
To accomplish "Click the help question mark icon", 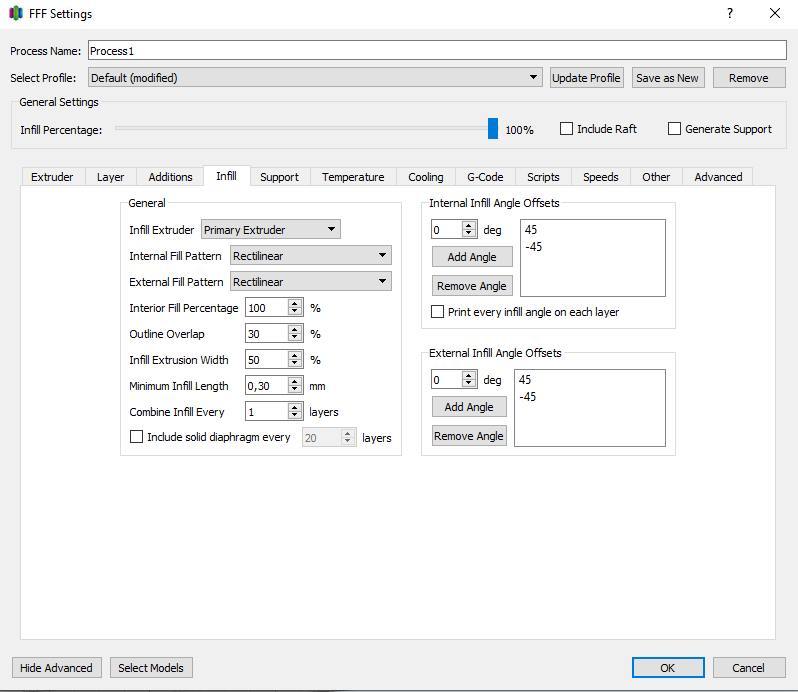I will (x=730, y=14).
